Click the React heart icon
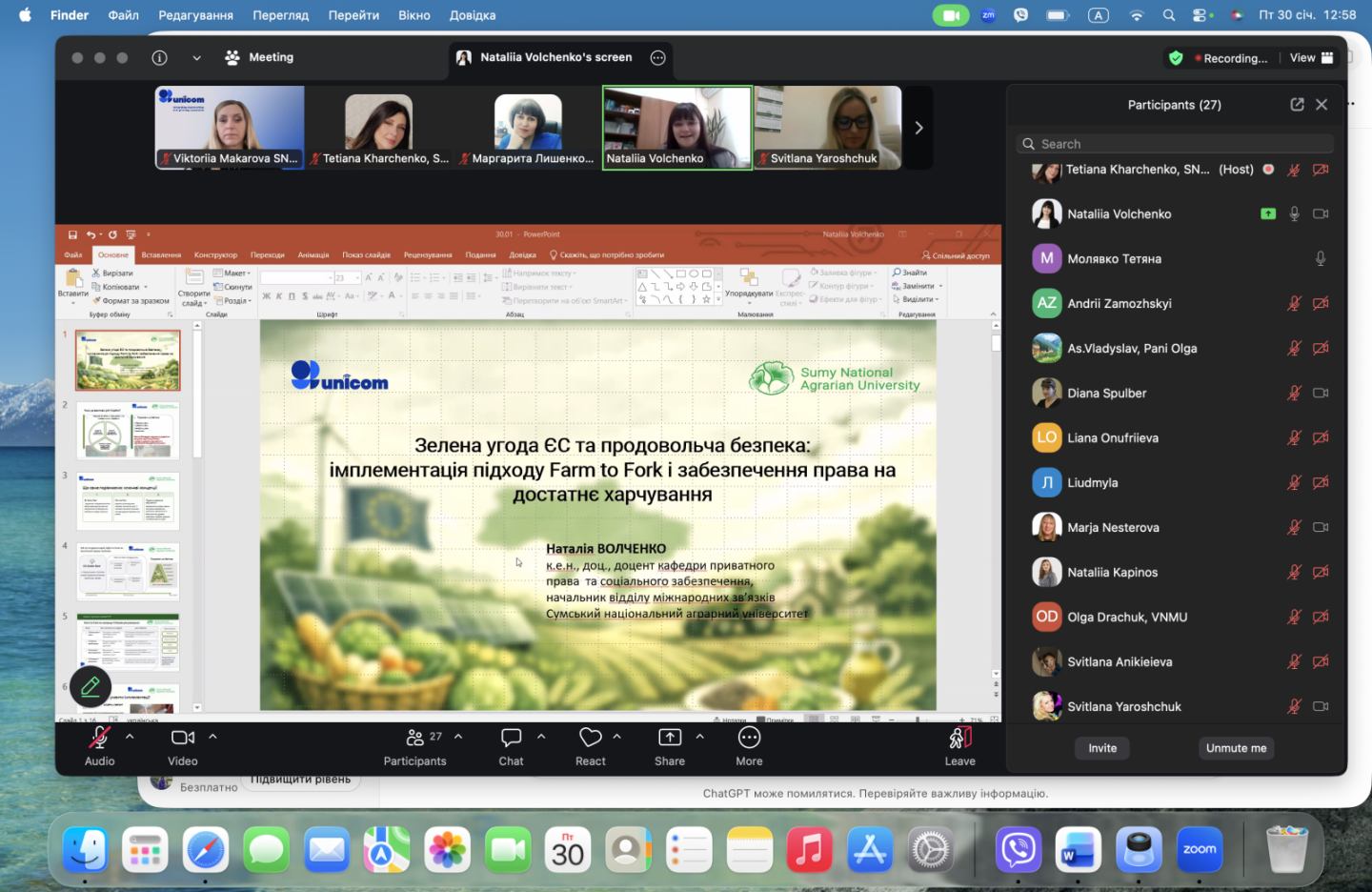This screenshot has height=892, width=1372. point(590,738)
